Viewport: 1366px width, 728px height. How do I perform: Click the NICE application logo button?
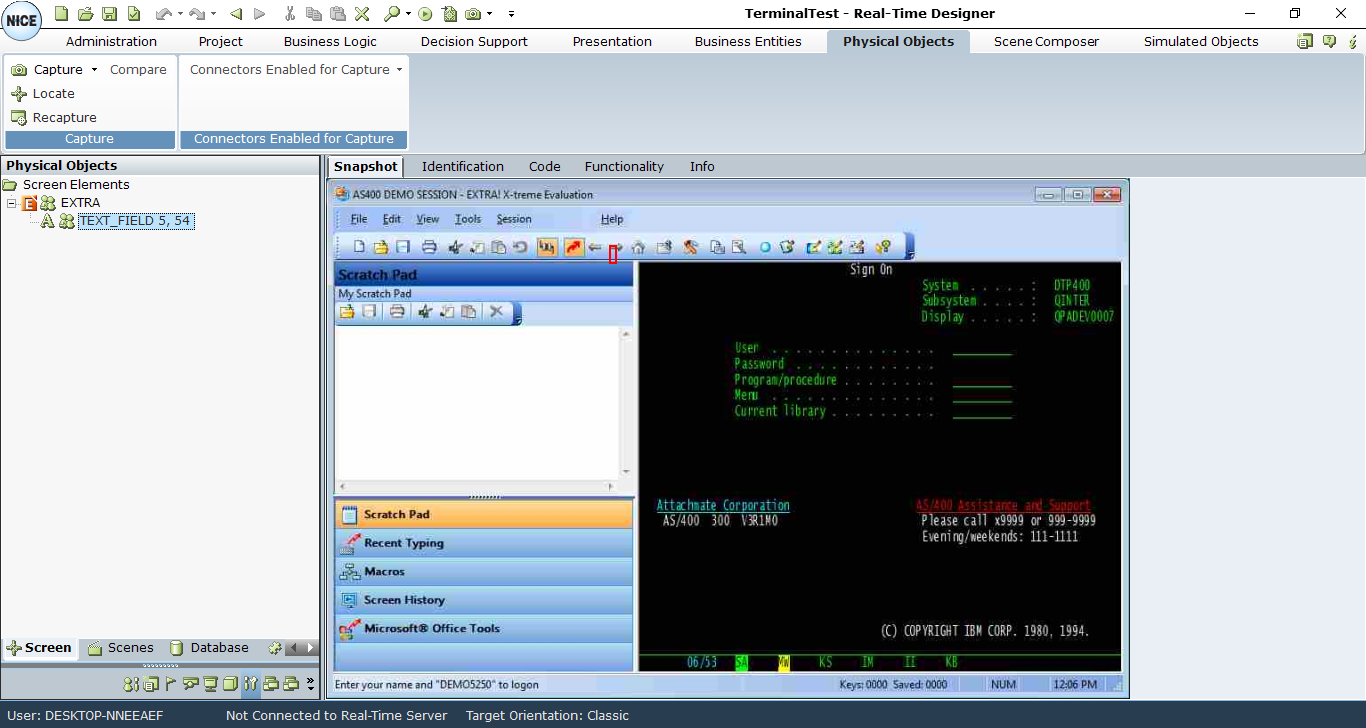point(22,21)
